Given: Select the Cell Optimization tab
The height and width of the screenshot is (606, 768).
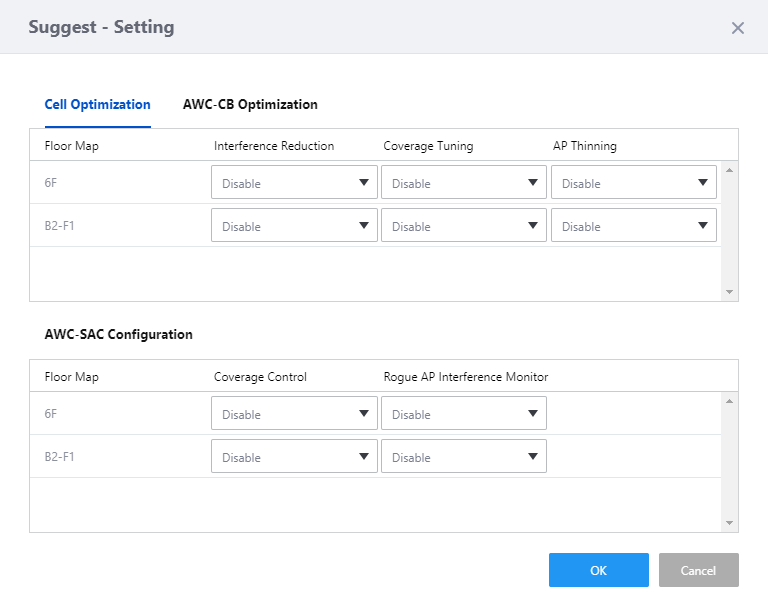Looking at the screenshot, I should tap(97, 104).
